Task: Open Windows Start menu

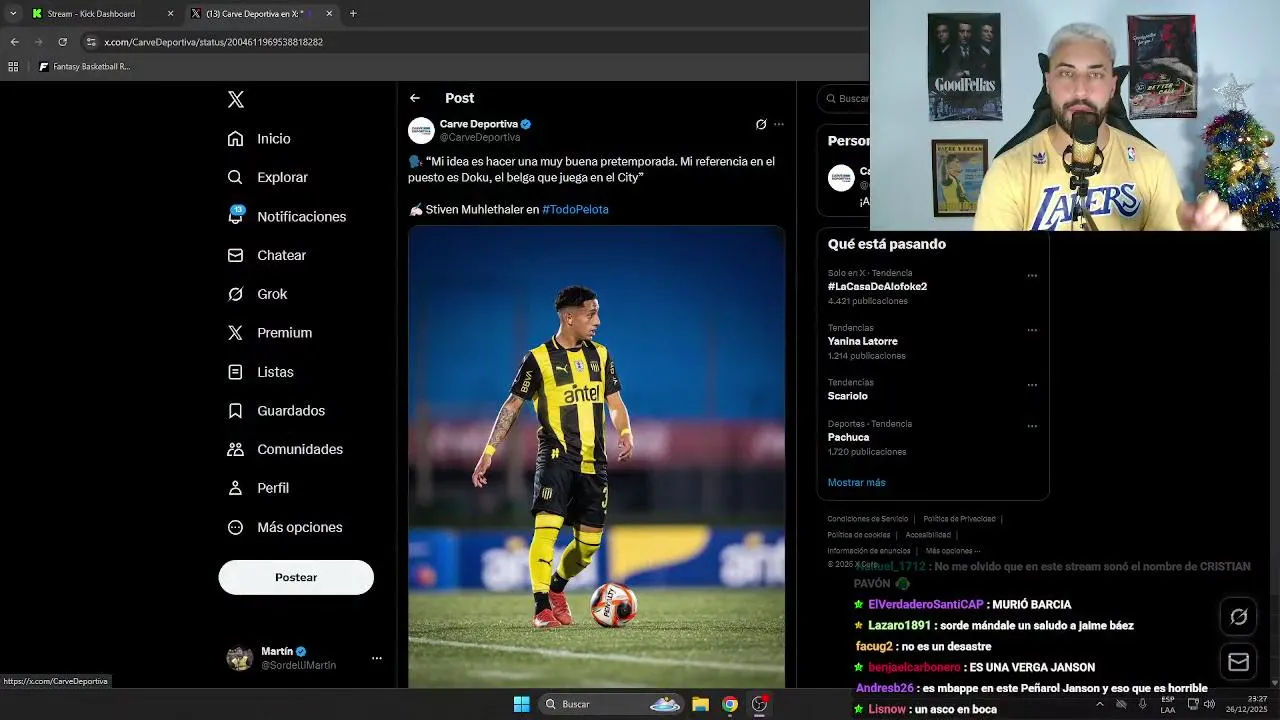Action: pos(521,704)
